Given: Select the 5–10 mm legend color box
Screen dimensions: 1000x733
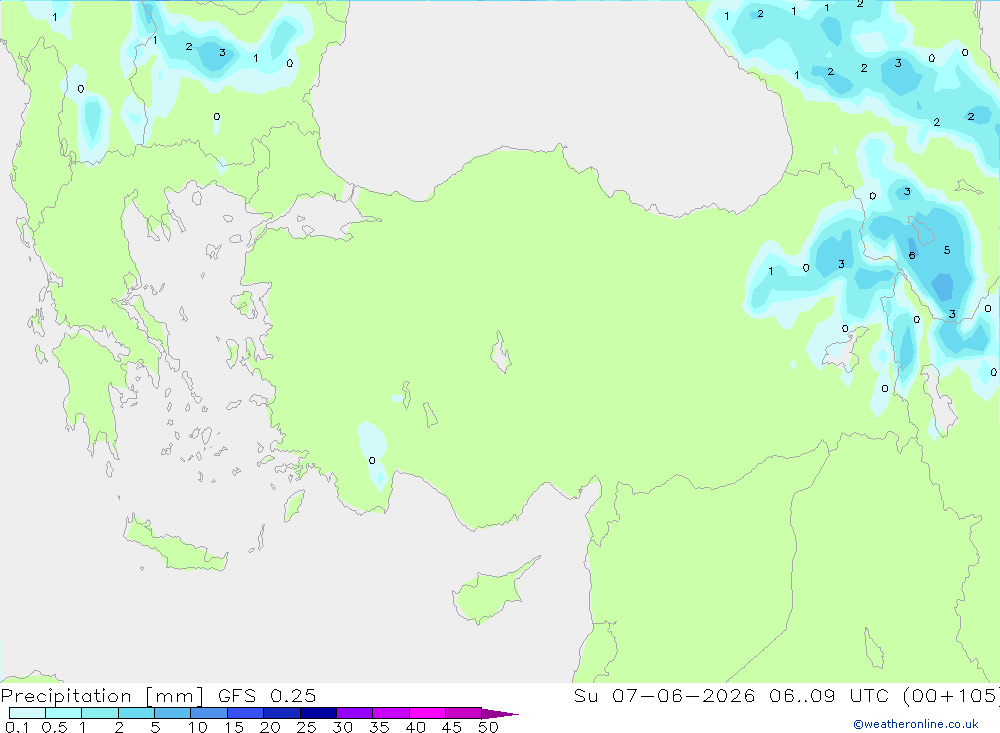Looking at the screenshot, I should (173, 713).
